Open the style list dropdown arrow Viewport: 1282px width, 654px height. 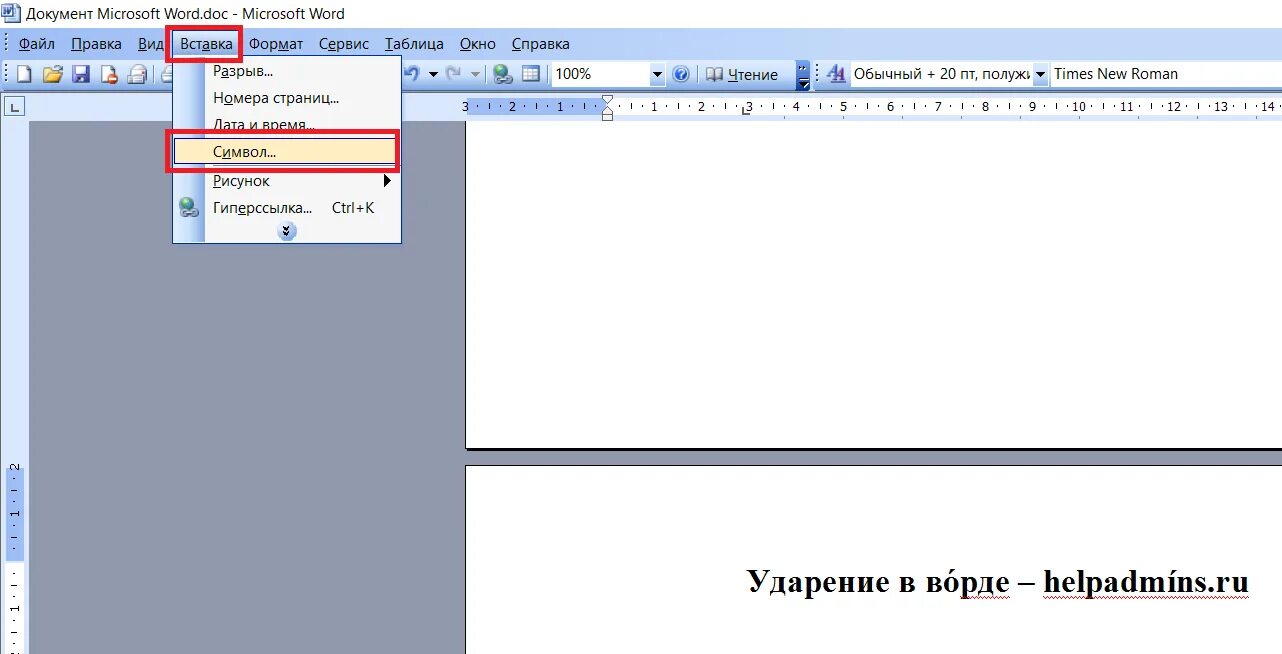[1040, 74]
